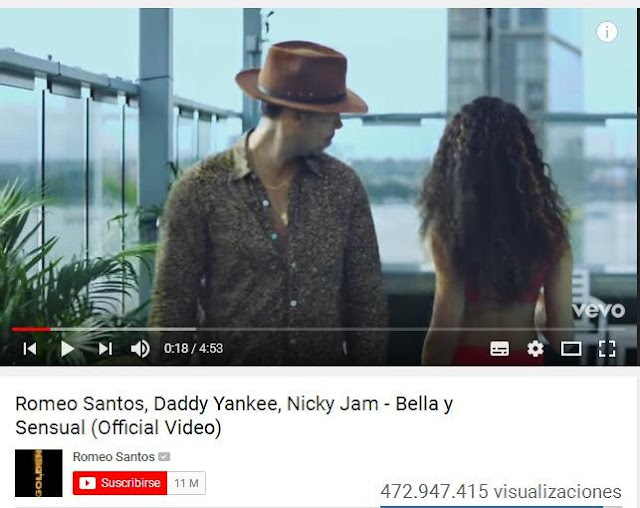Open player settings gear
640x508 pixels.
[535, 349]
